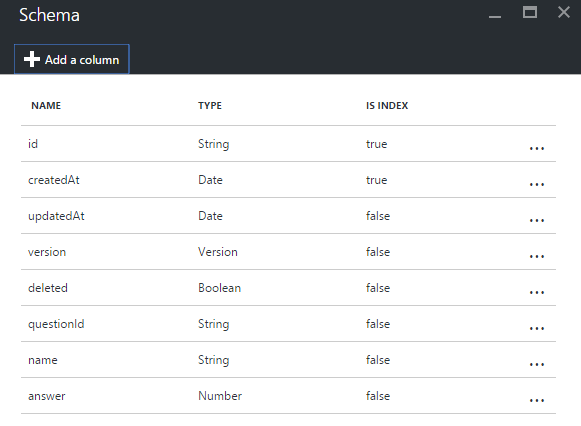581x426 pixels.
Task: Open the ellipsis menu for answer row
Action: pos(537,400)
